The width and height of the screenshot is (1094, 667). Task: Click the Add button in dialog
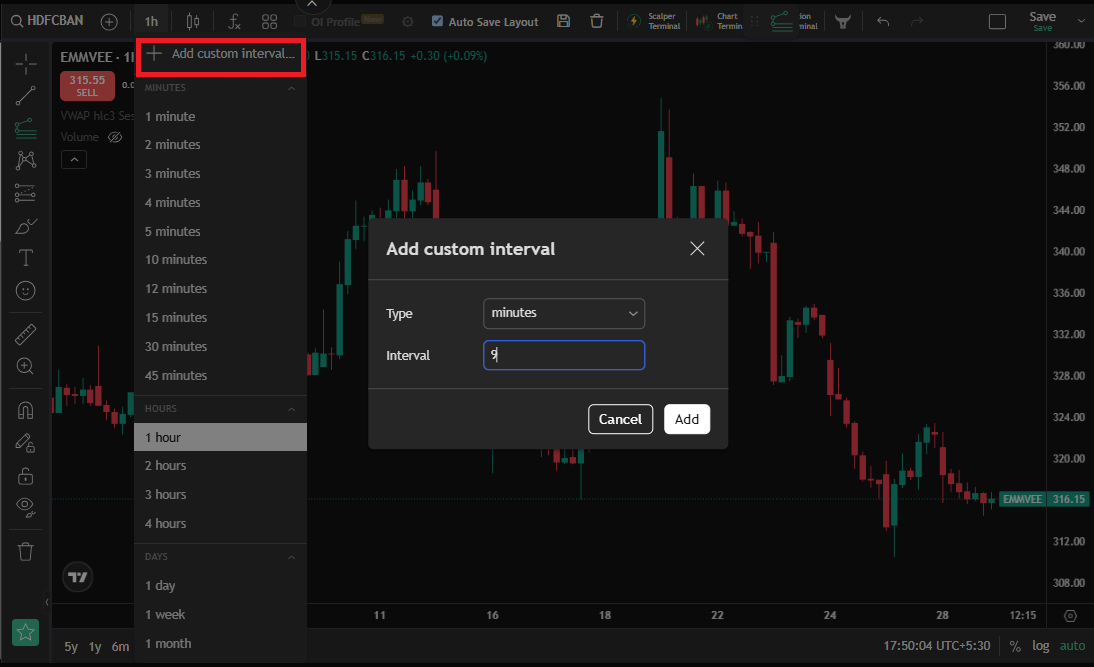687,419
